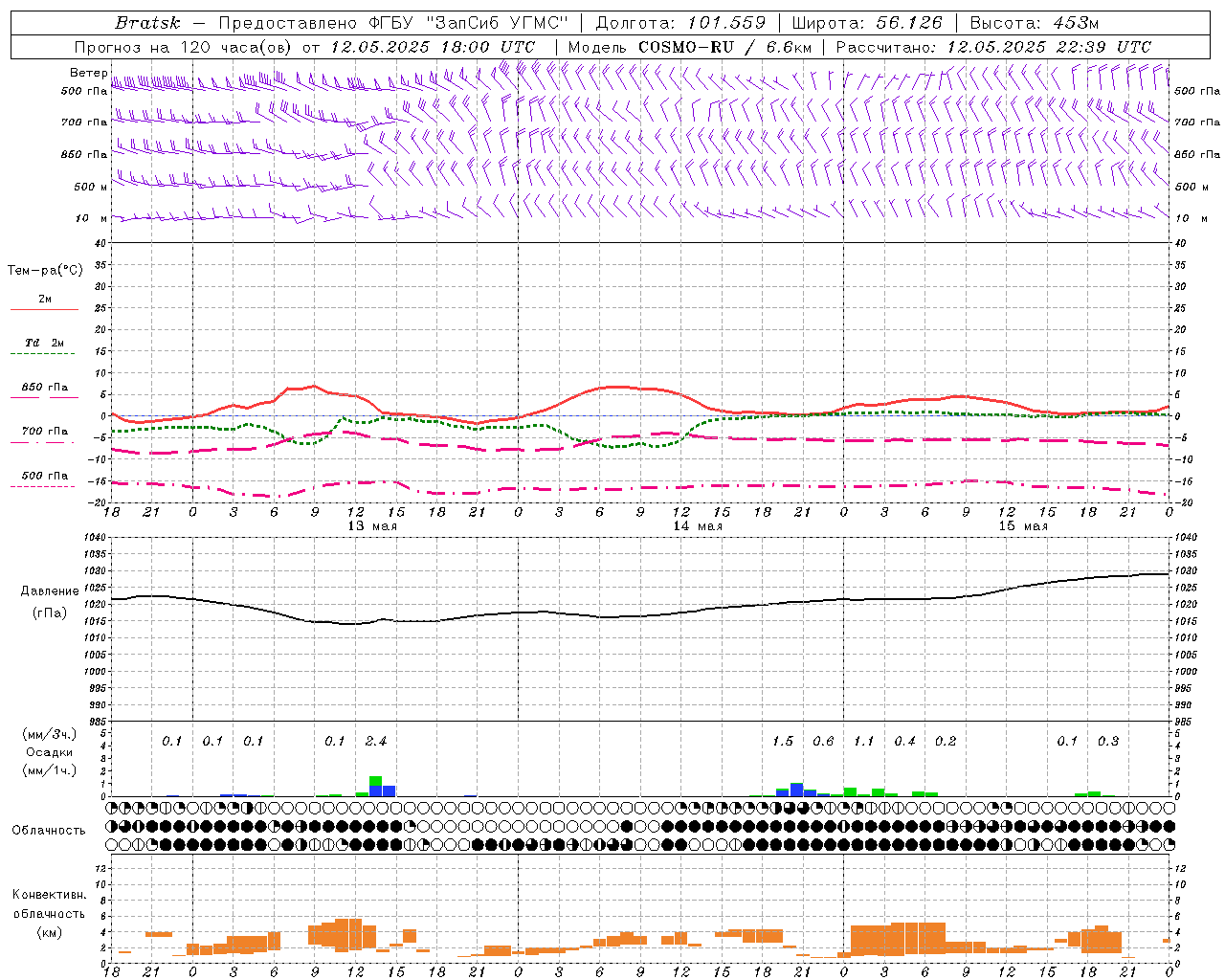Click the precipitation total "0.6"
Viewport: 1225px width, 980px height.
[x=823, y=742]
